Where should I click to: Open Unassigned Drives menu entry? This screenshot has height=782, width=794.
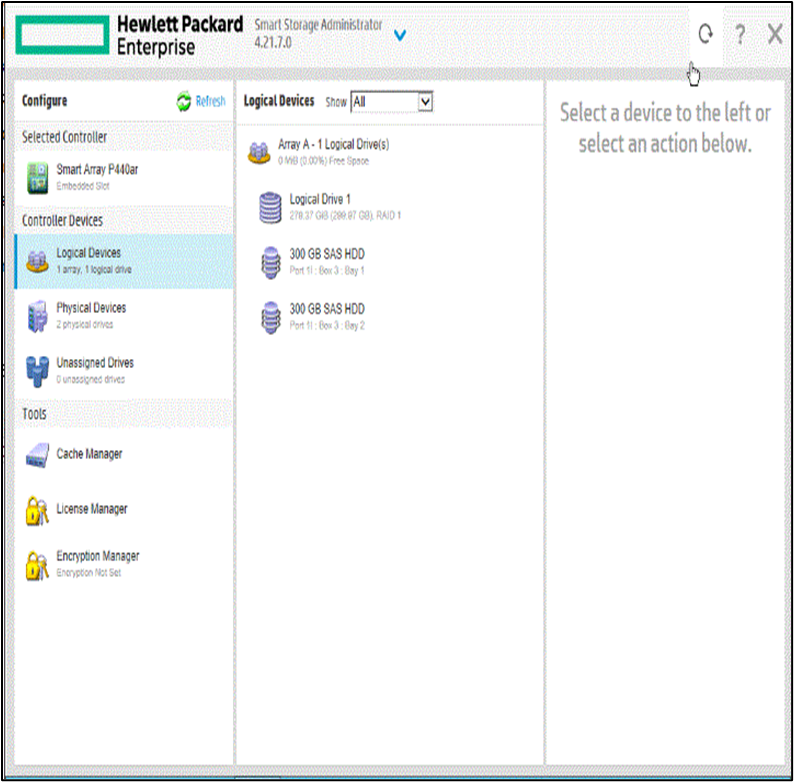[125, 371]
